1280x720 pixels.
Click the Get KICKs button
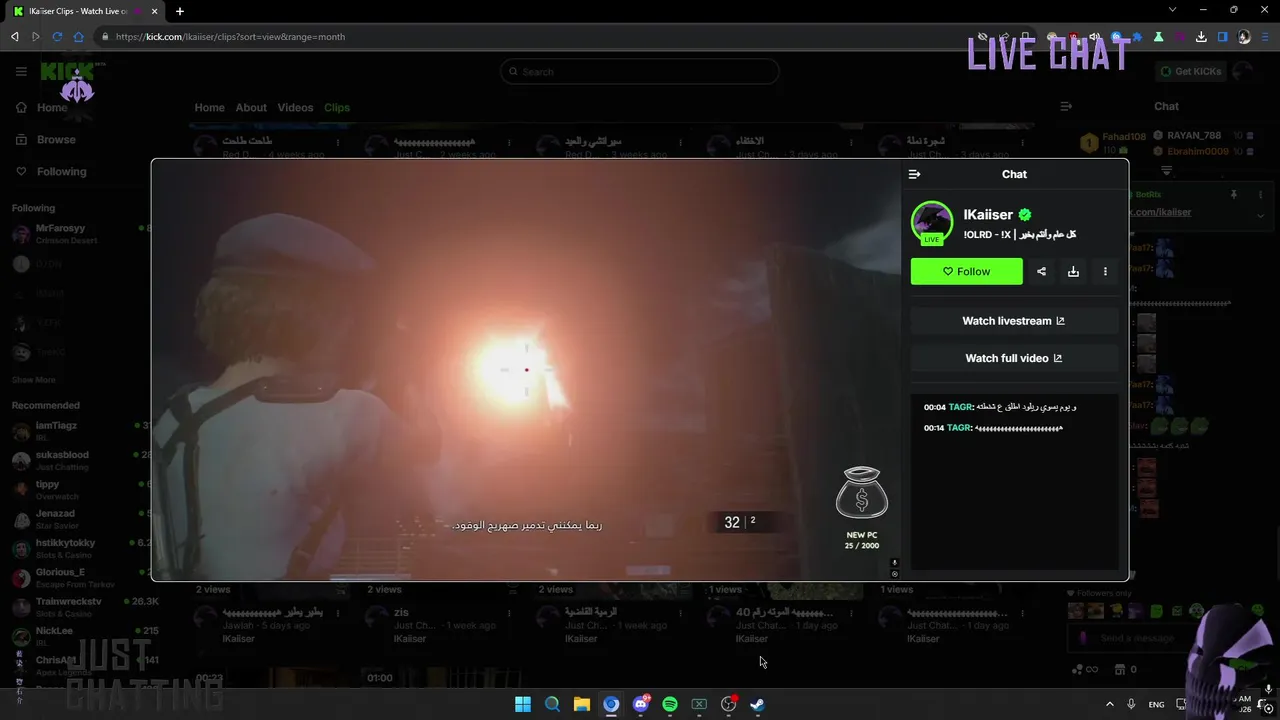click(x=1190, y=72)
